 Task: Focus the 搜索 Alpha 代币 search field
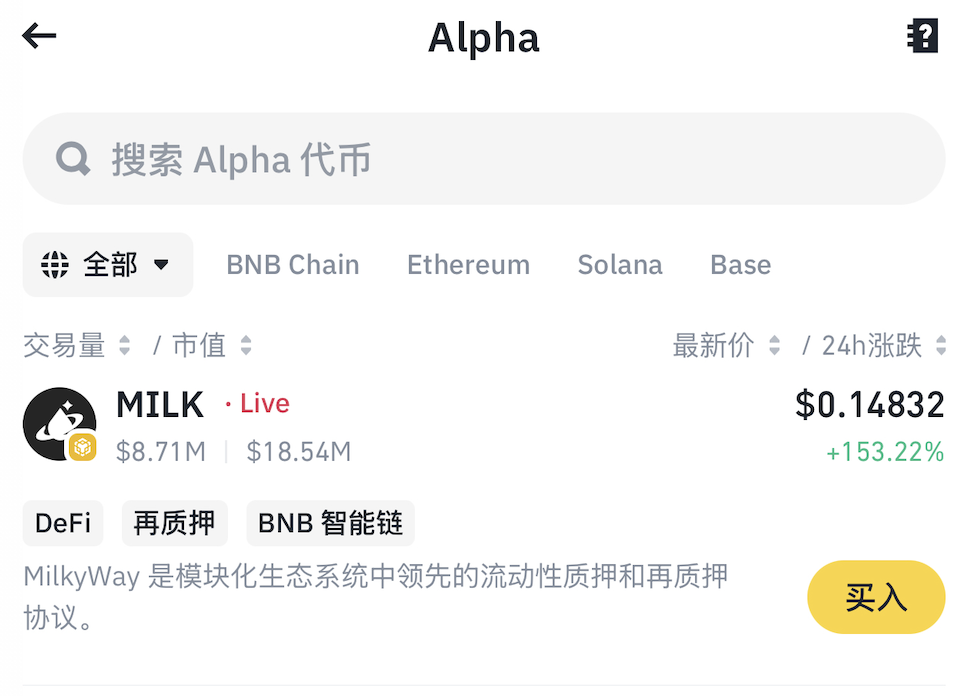coord(500,159)
